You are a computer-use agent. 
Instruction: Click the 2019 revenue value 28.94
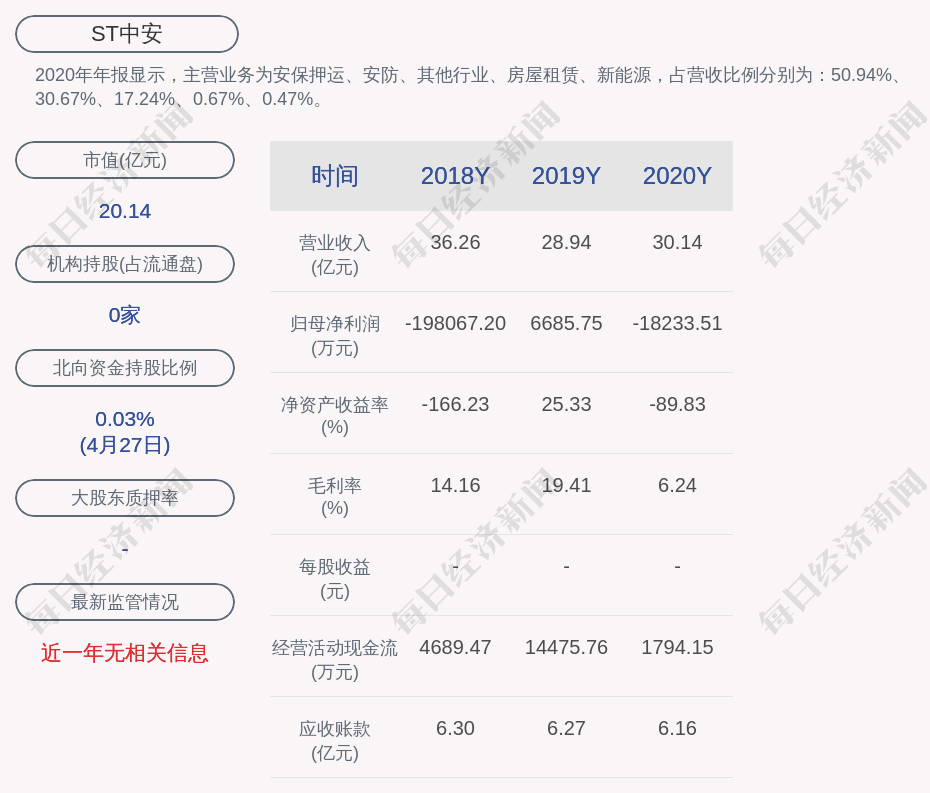pos(566,242)
